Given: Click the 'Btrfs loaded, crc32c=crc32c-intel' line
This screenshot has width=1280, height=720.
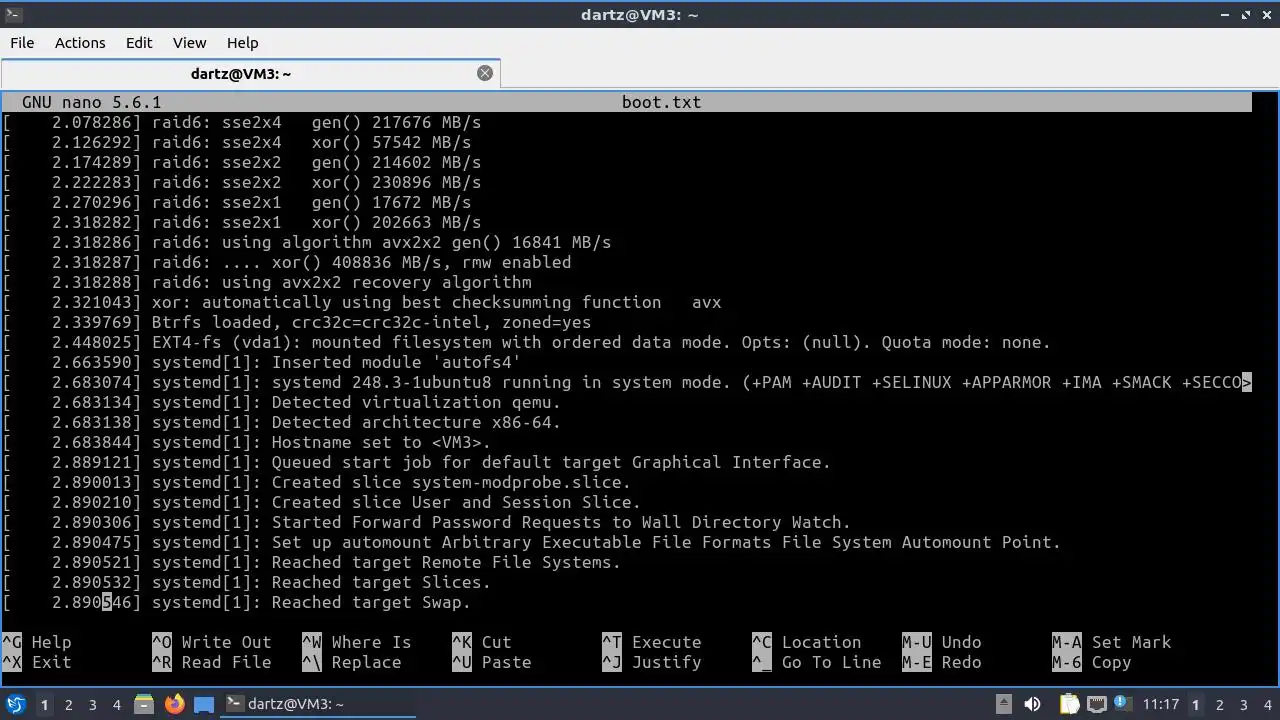Looking at the screenshot, I should (x=297, y=322).
